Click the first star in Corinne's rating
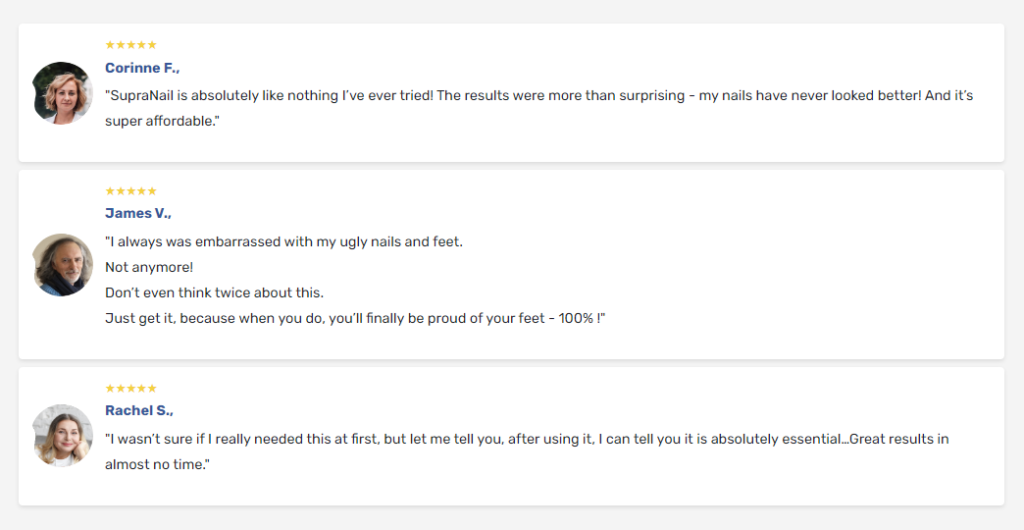Image resolution: width=1024 pixels, height=530 pixels. point(110,45)
